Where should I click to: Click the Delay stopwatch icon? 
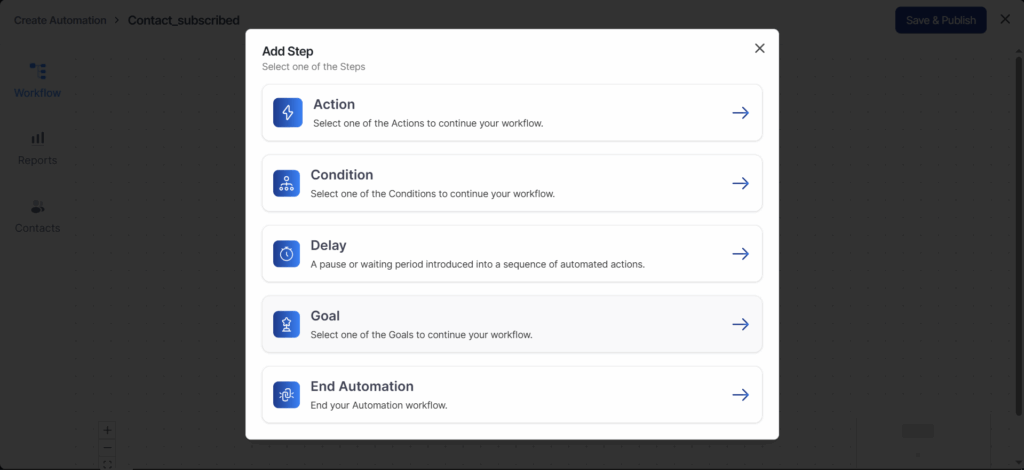pos(287,254)
